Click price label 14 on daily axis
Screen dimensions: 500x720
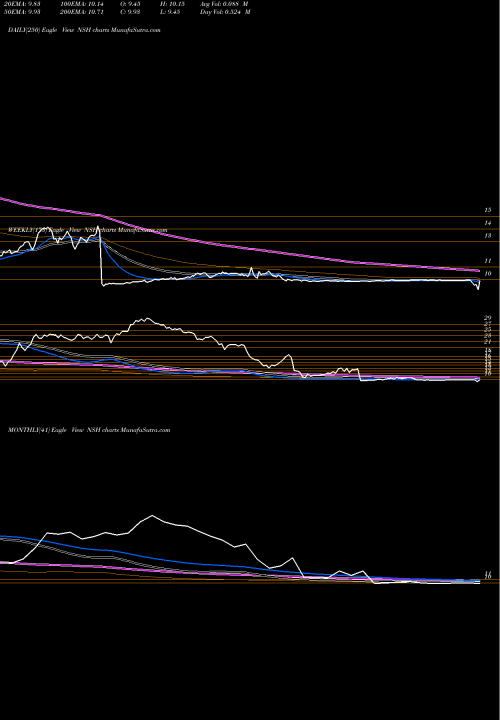tap(488, 223)
